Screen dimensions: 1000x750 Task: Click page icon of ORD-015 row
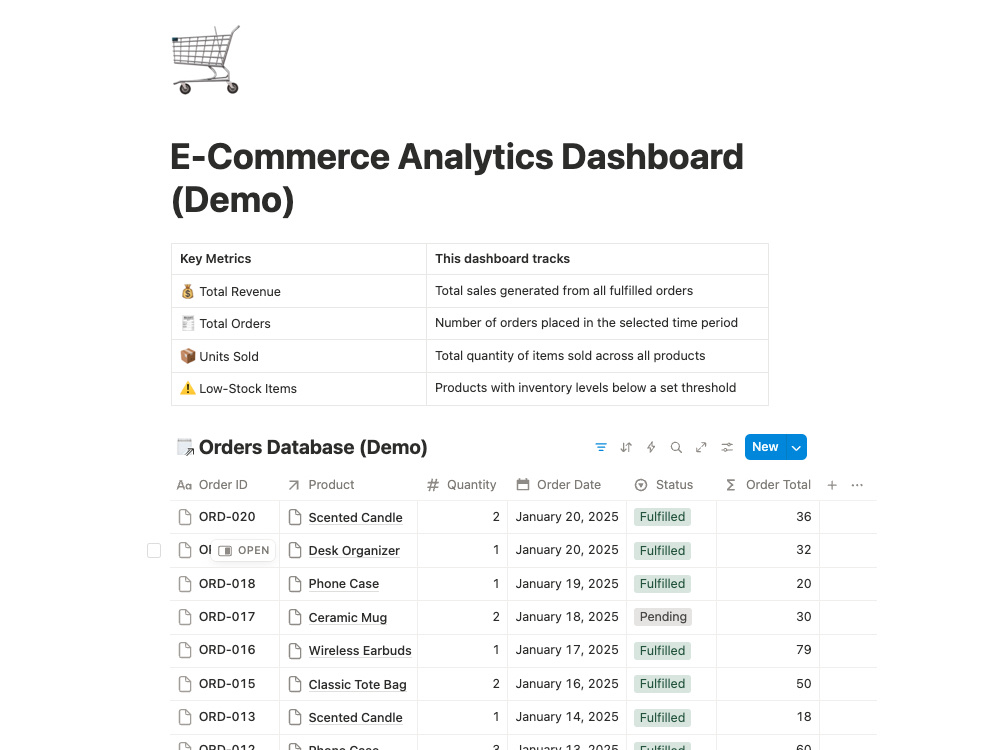pos(185,684)
